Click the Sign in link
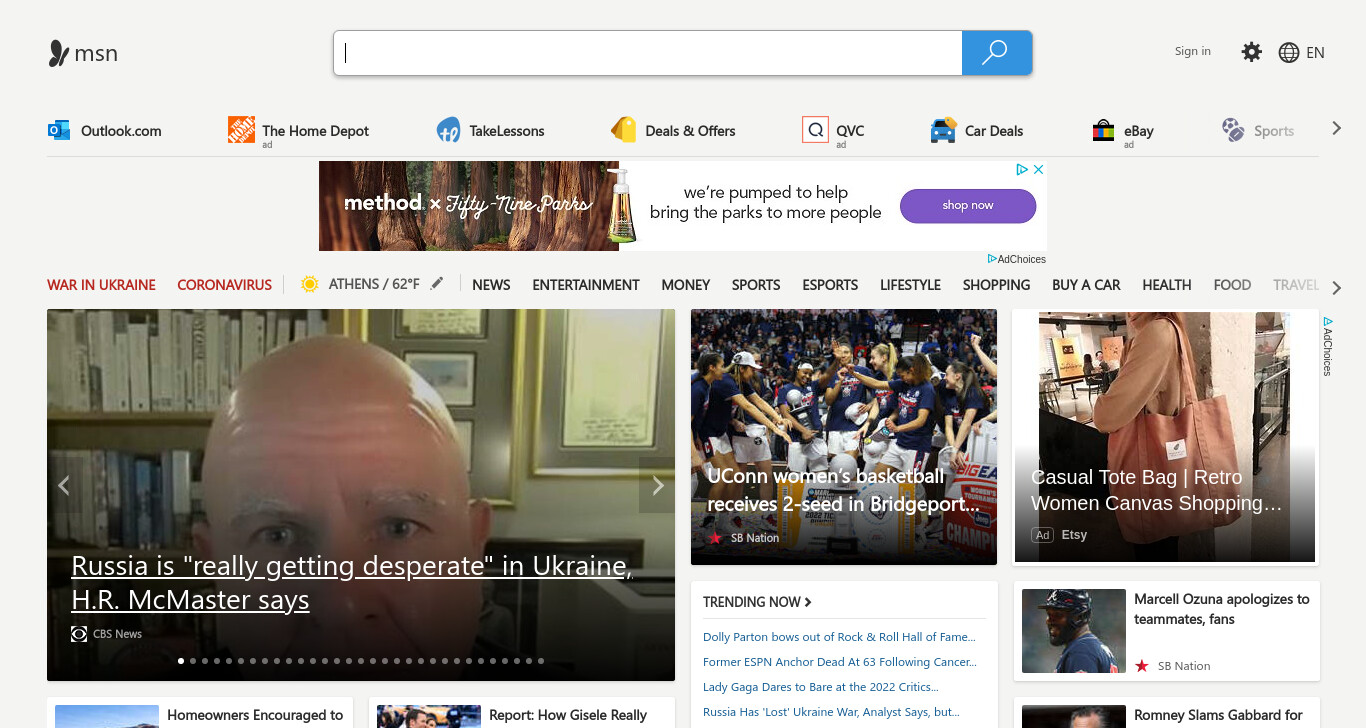The width and height of the screenshot is (1366, 728). click(1192, 52)
